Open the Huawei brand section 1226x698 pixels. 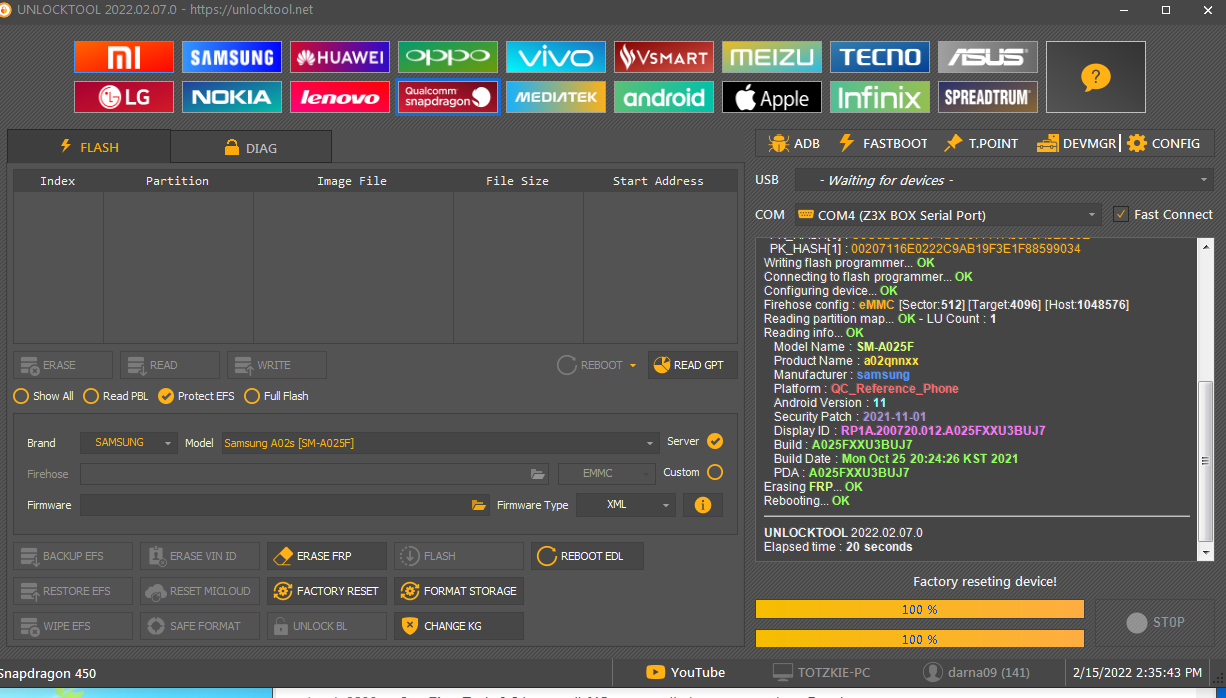[340, 57]
